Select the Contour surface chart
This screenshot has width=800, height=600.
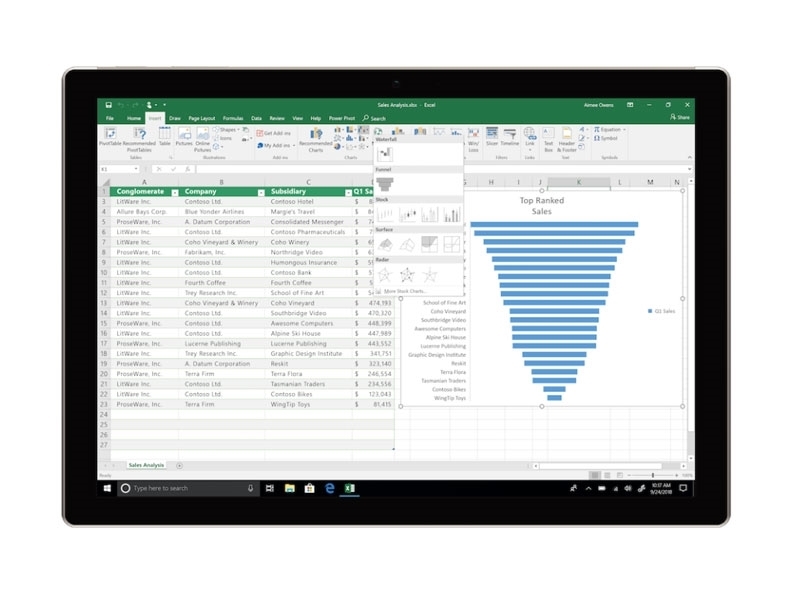pos(429,244)
